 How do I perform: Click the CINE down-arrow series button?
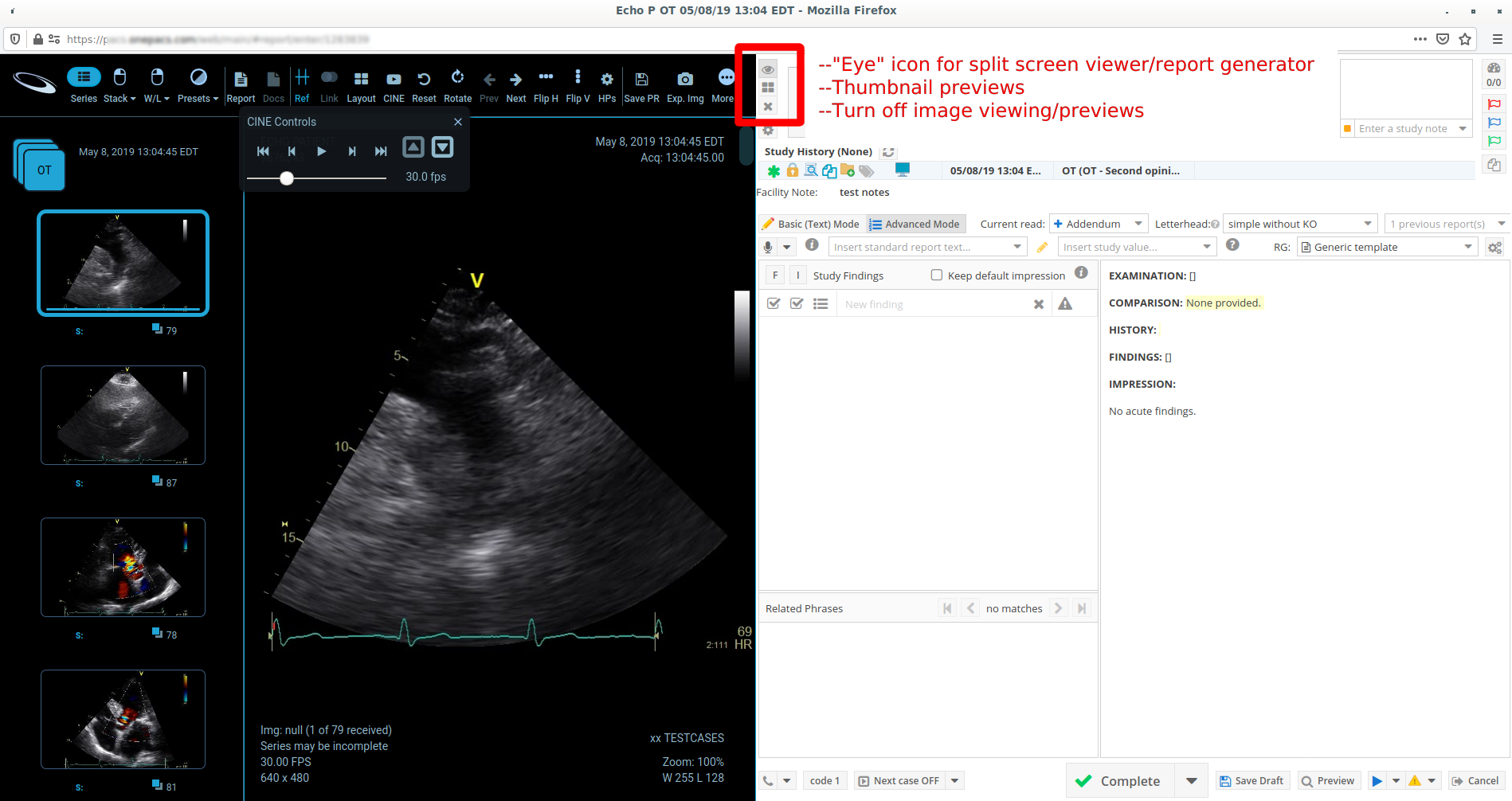[442, 147]
